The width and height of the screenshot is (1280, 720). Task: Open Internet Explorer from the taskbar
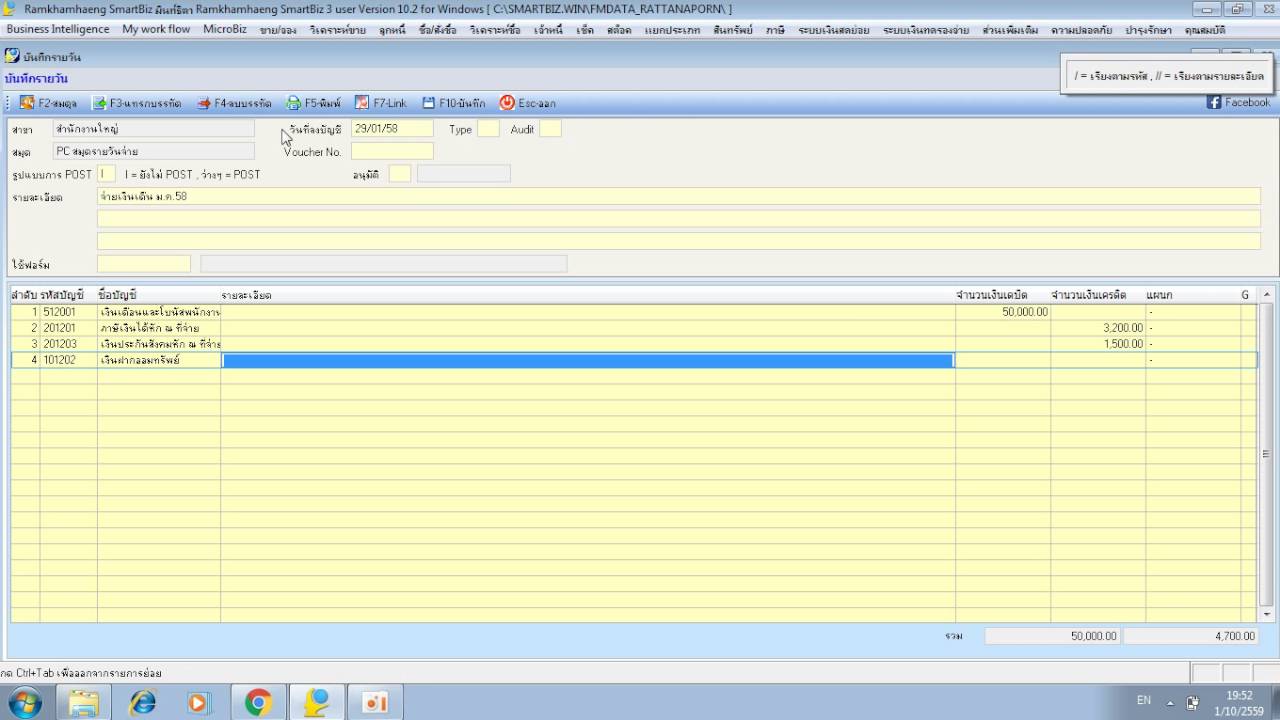click(x=143, y=703)
